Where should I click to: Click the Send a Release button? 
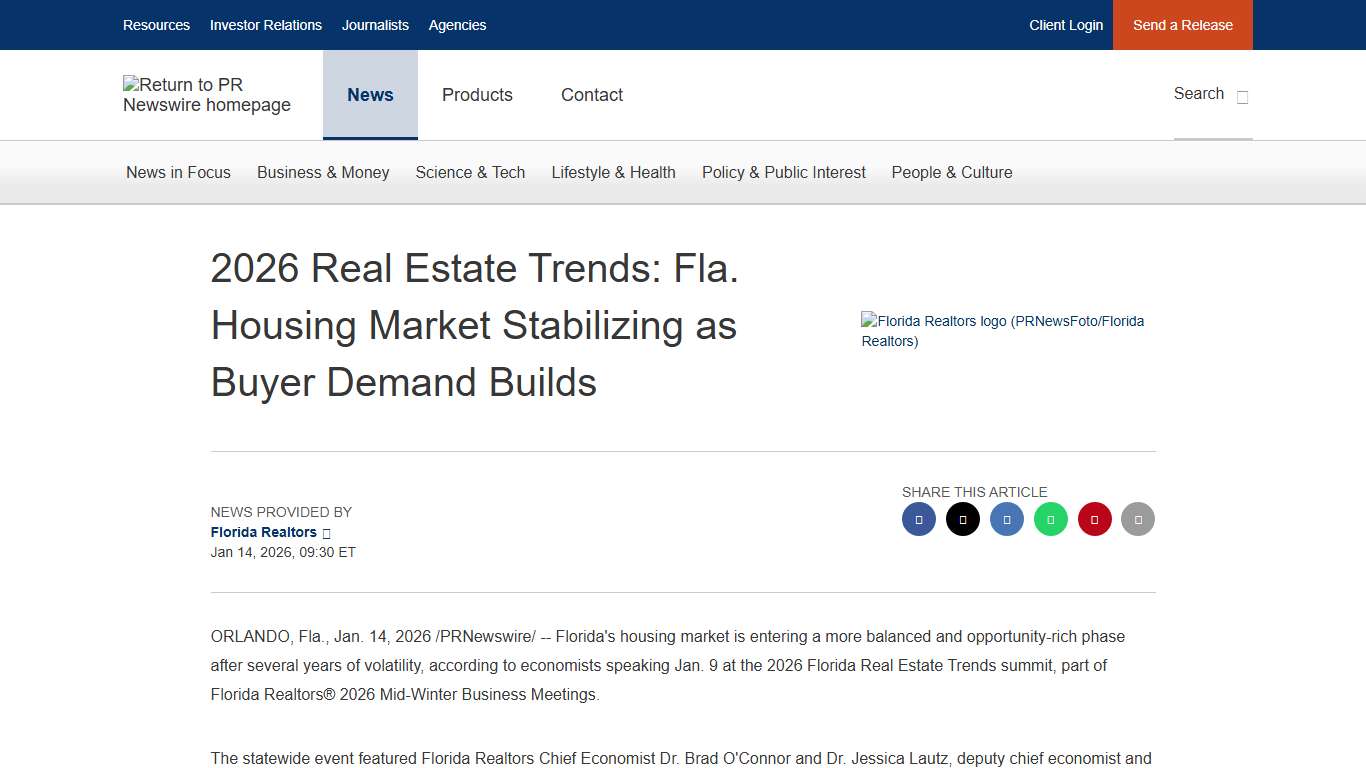(x=1182, y=25)
